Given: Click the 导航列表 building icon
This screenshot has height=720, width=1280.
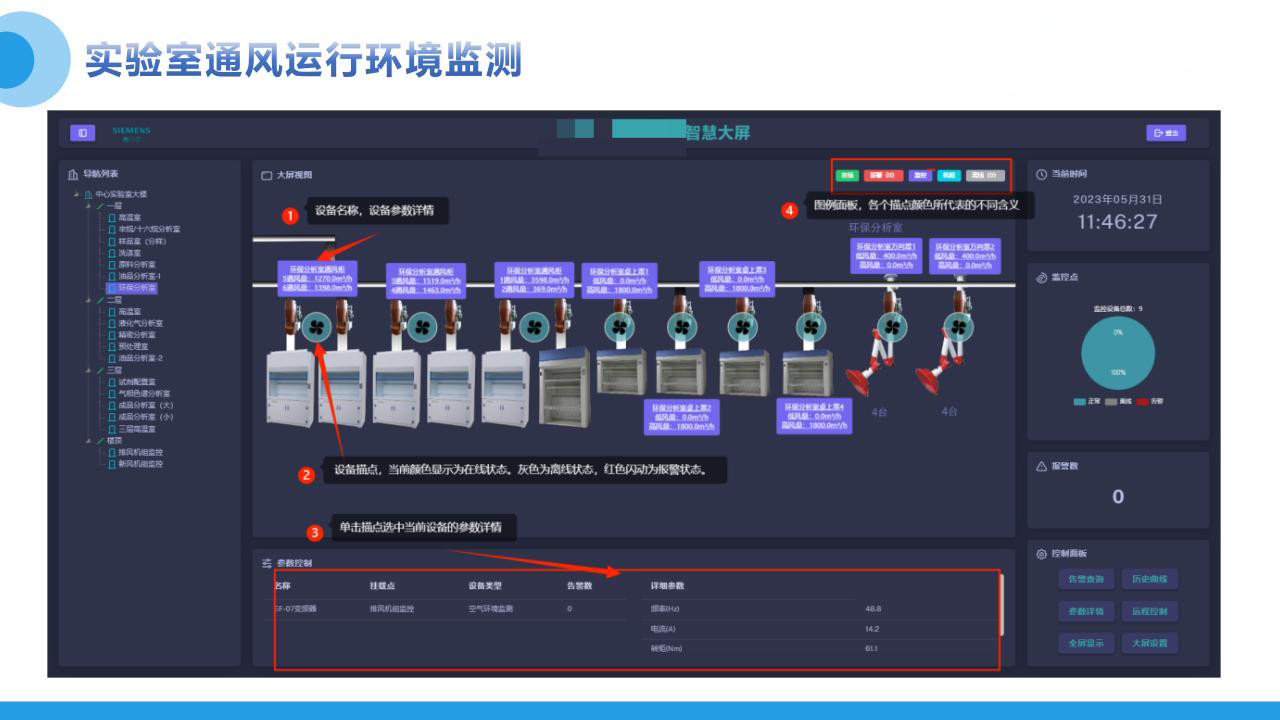Looking at the screenshot, I should [x=73, y=174].
